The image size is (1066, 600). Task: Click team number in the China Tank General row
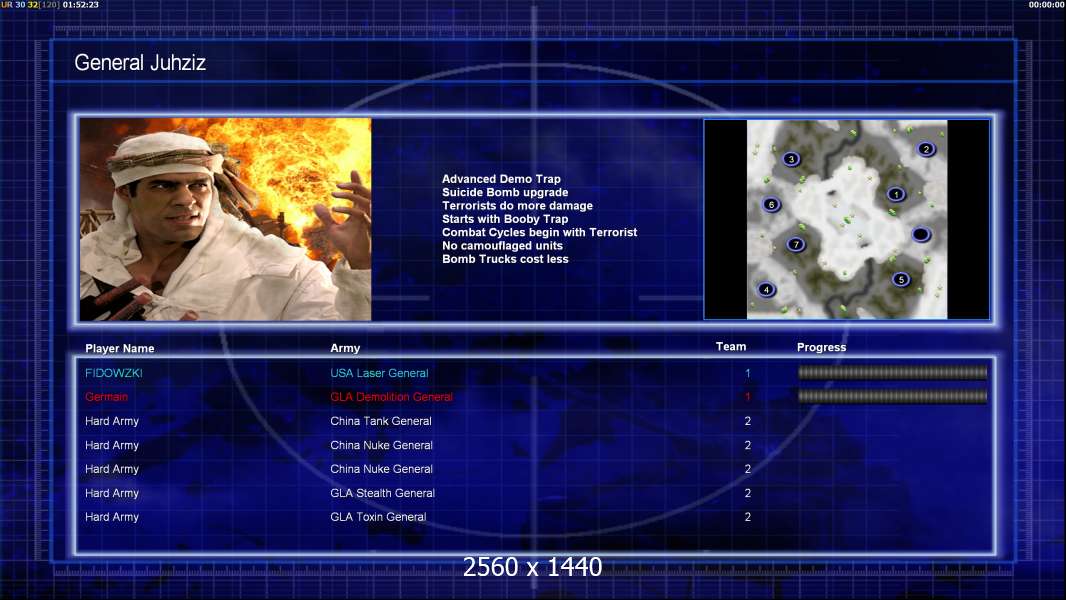pos(748,421)
